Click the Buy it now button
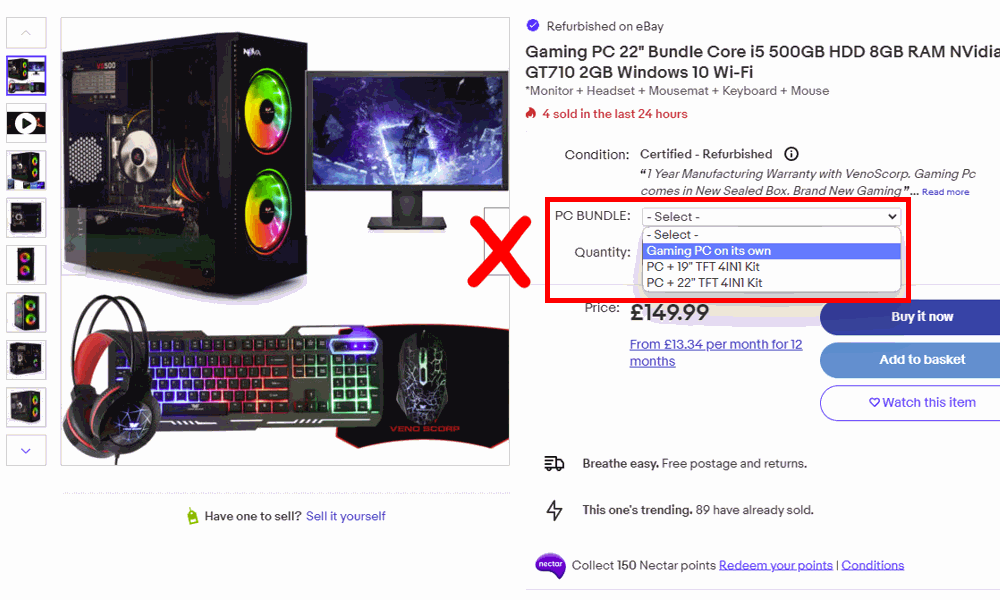Image resolution: width=1000 pixels, height=600 pixels. [922, 317]
